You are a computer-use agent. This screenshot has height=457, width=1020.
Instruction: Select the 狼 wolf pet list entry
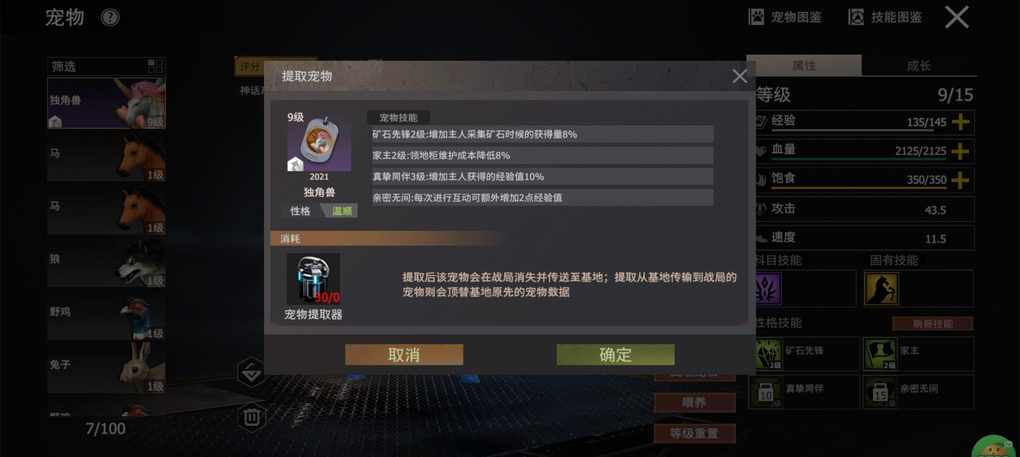point(106,263)
